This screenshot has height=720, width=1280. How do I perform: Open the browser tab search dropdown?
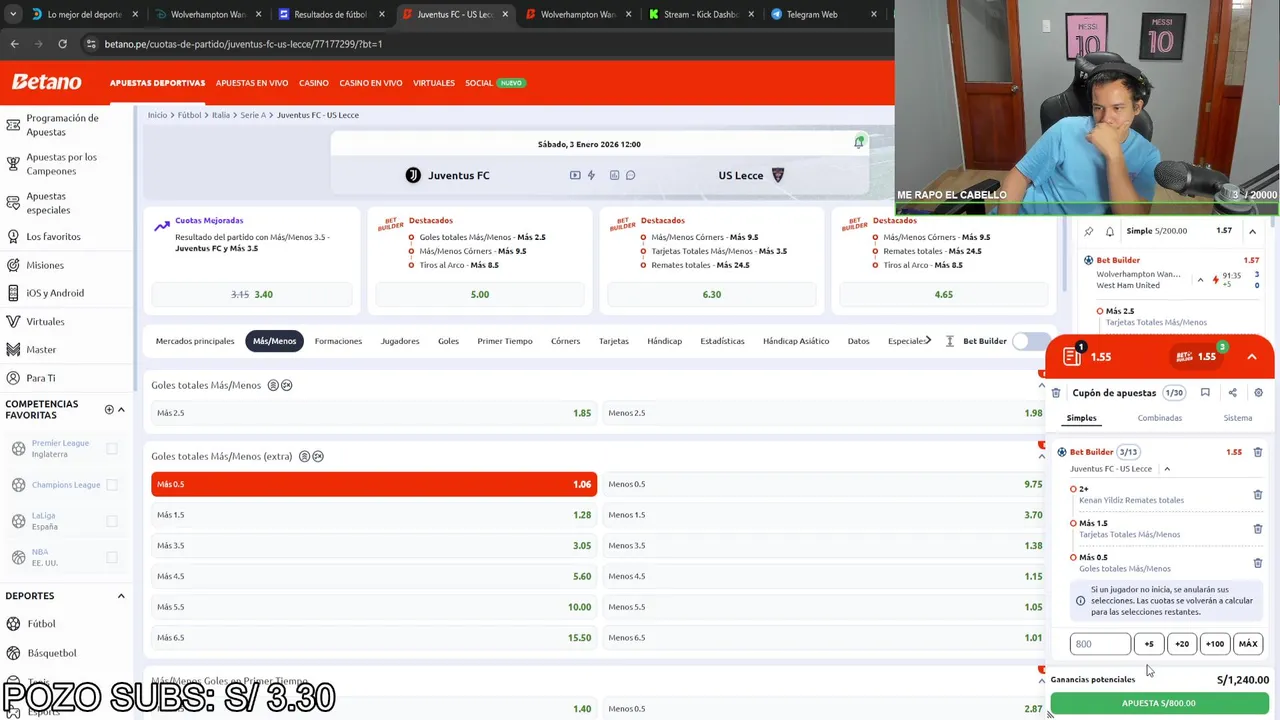pos(13,14)
